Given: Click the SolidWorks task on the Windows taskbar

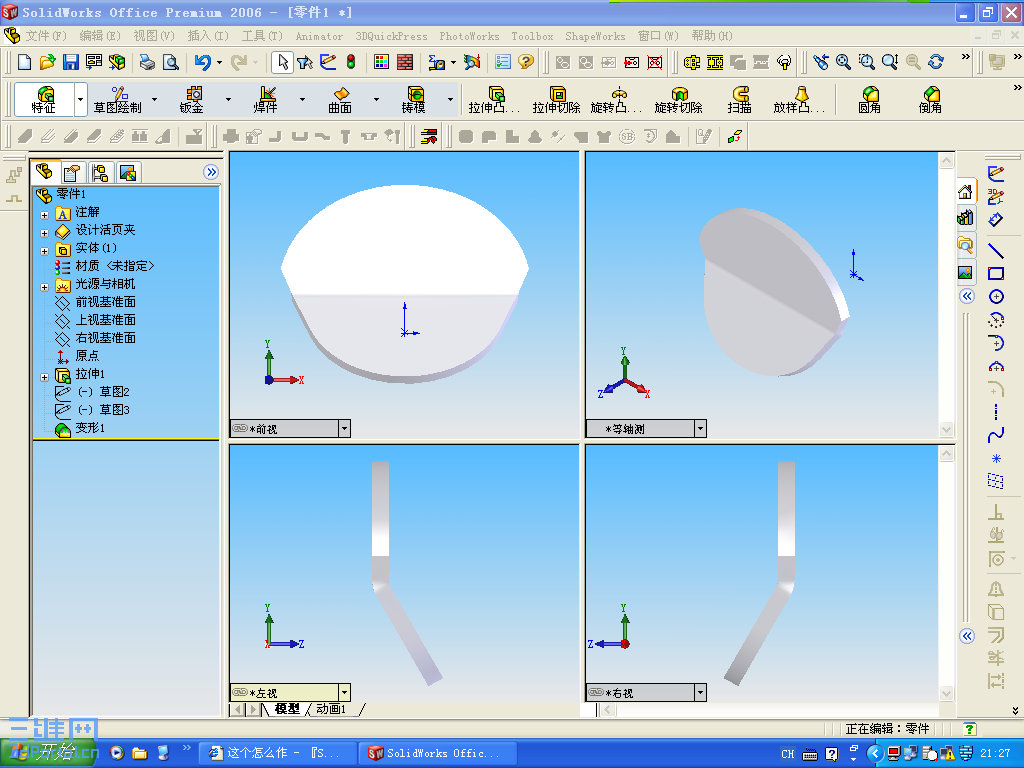Looking at the screenshot, I should 437,753.
